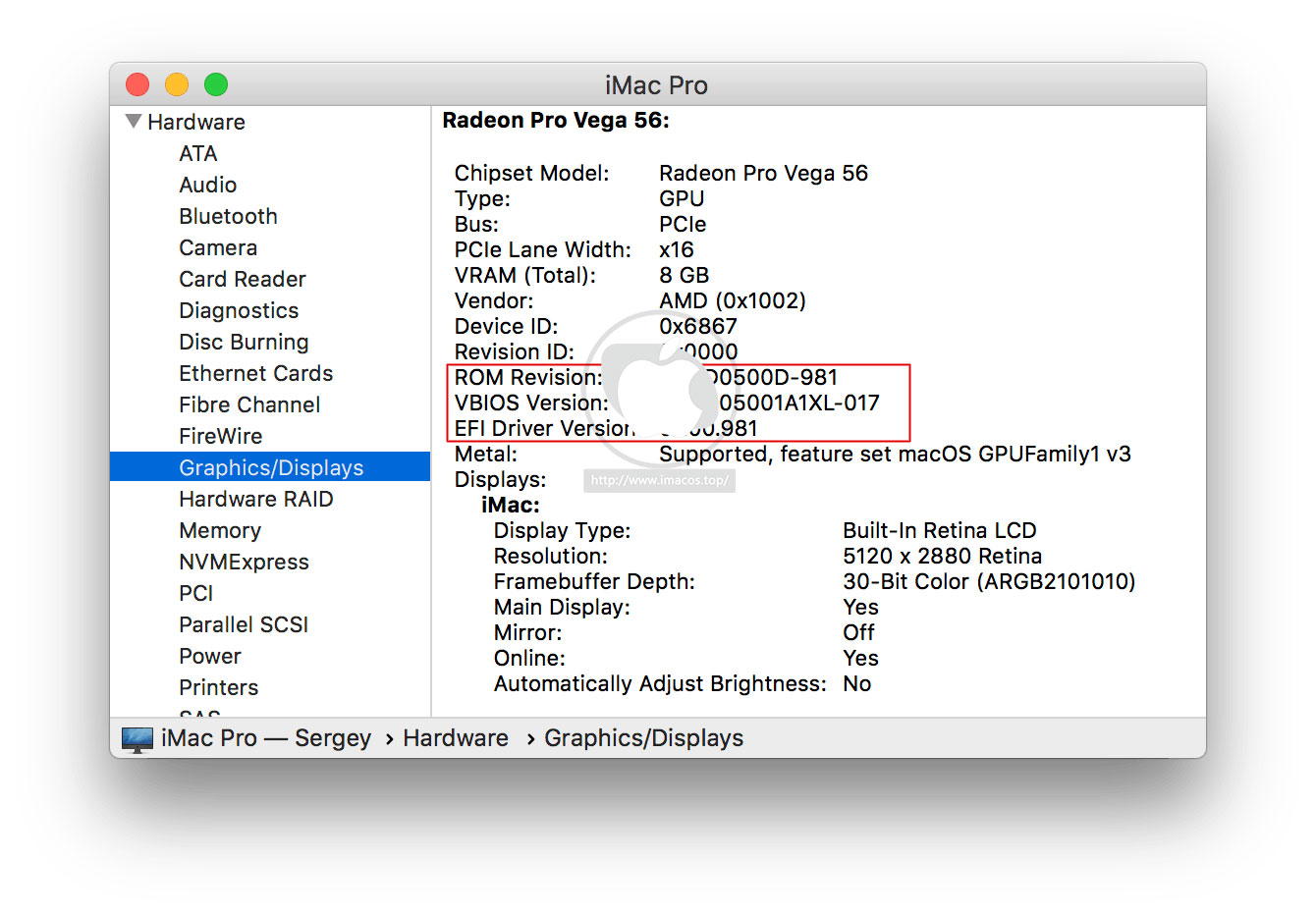This screenshot has height=915, width=1316.
Task: Open the Fibre Channel section
Action: (249, 405)
